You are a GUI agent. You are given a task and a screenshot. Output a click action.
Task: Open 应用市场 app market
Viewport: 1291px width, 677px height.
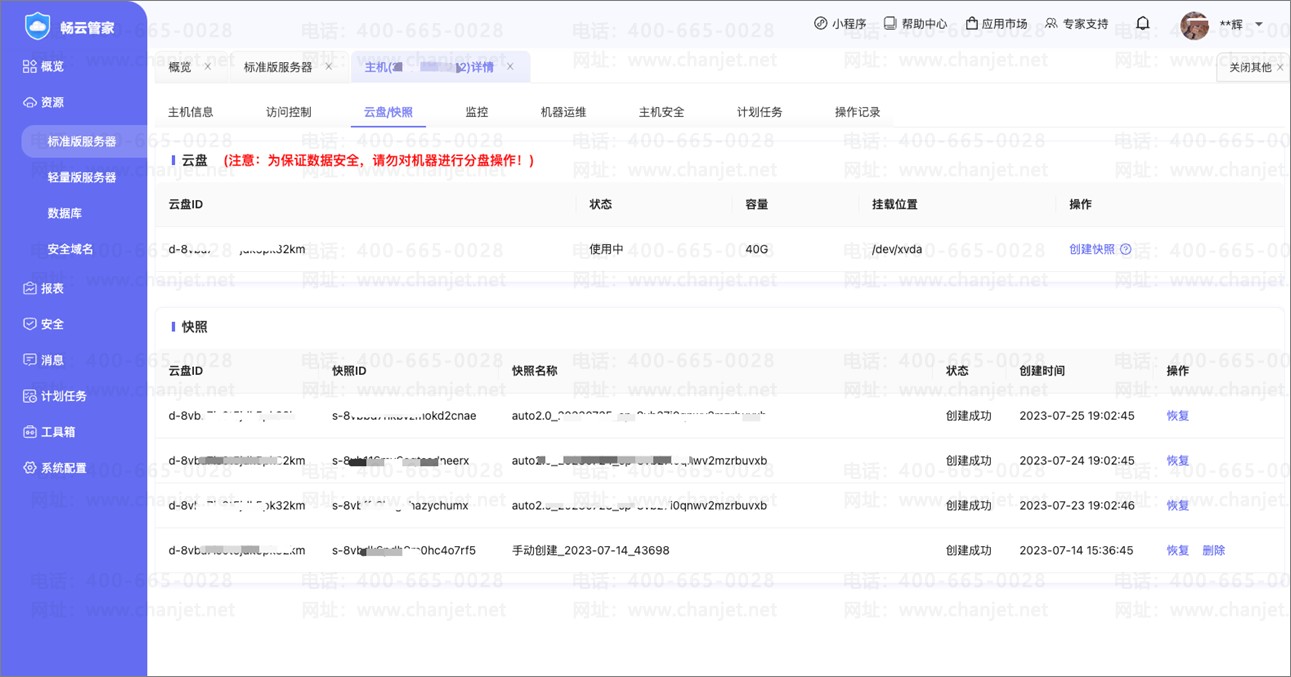[x=971, y=23]
